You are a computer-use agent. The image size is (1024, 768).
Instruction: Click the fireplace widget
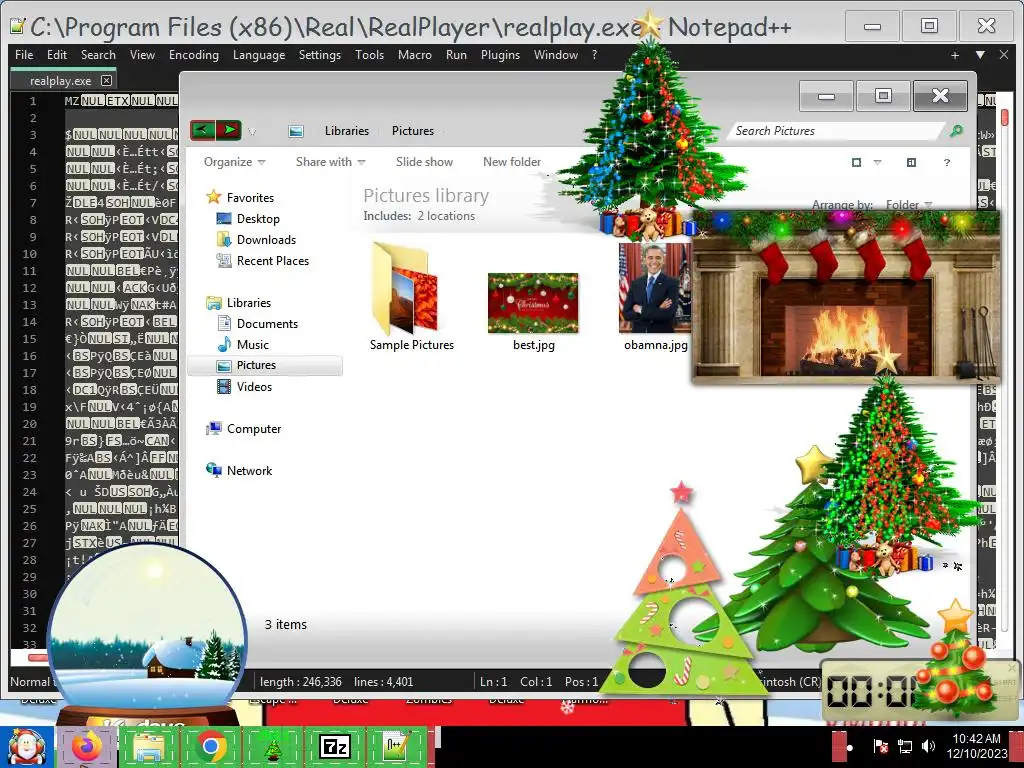[846, 297]
